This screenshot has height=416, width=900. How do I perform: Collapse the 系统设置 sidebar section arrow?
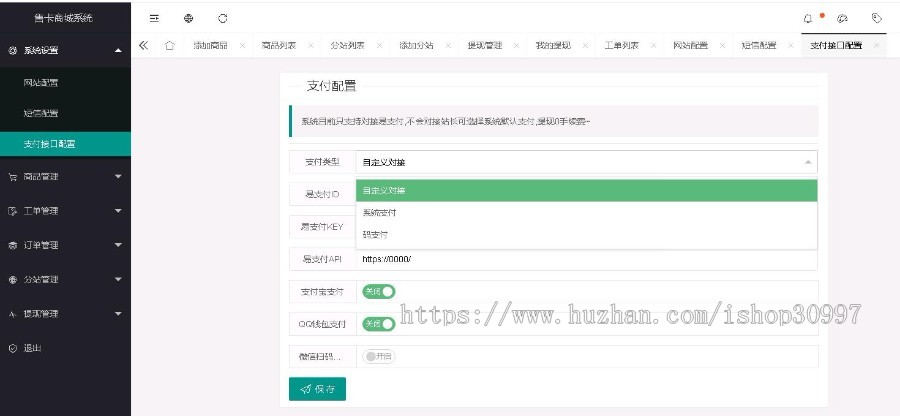[118, 50]
